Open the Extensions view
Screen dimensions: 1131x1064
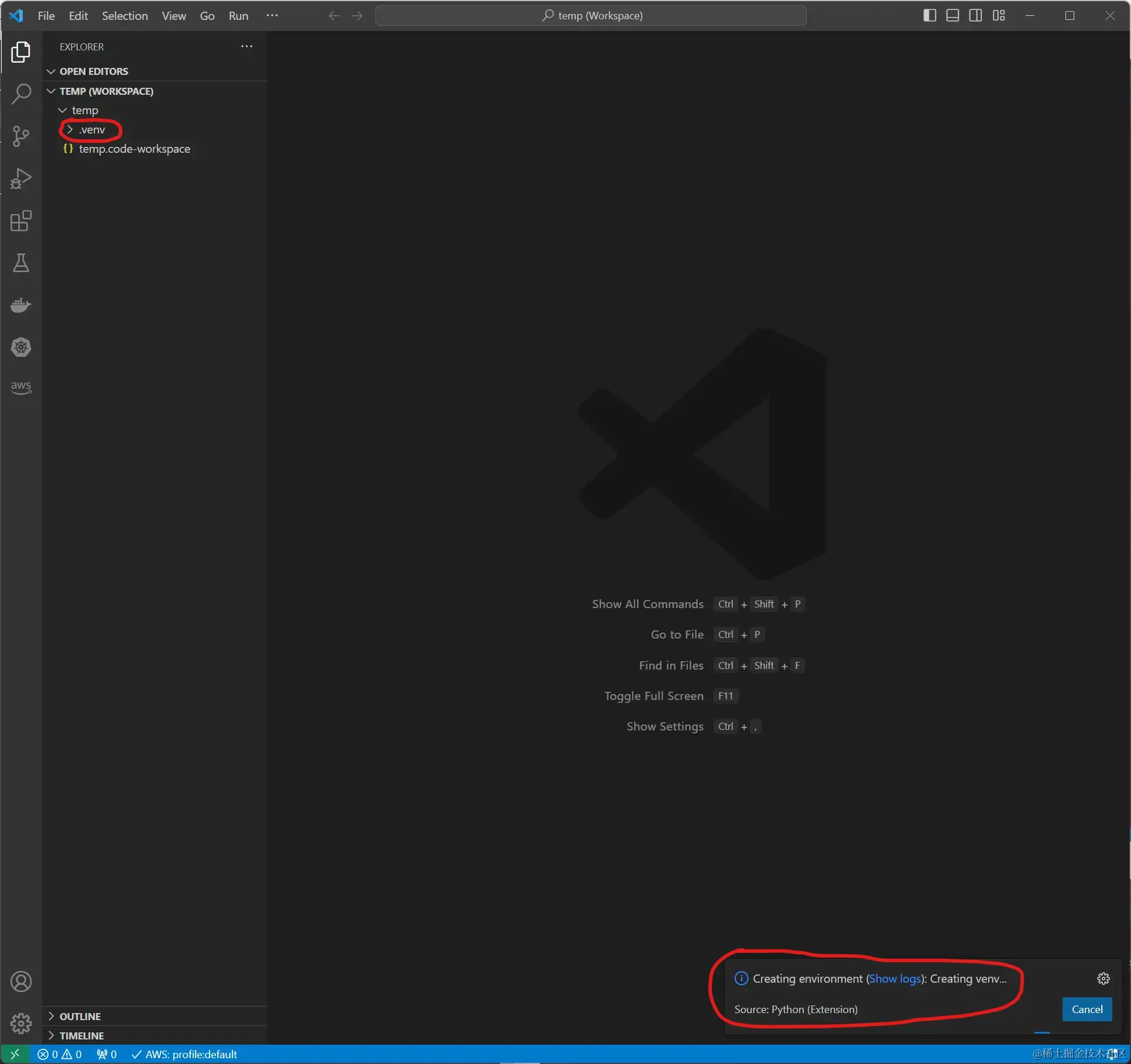[21, 221]
